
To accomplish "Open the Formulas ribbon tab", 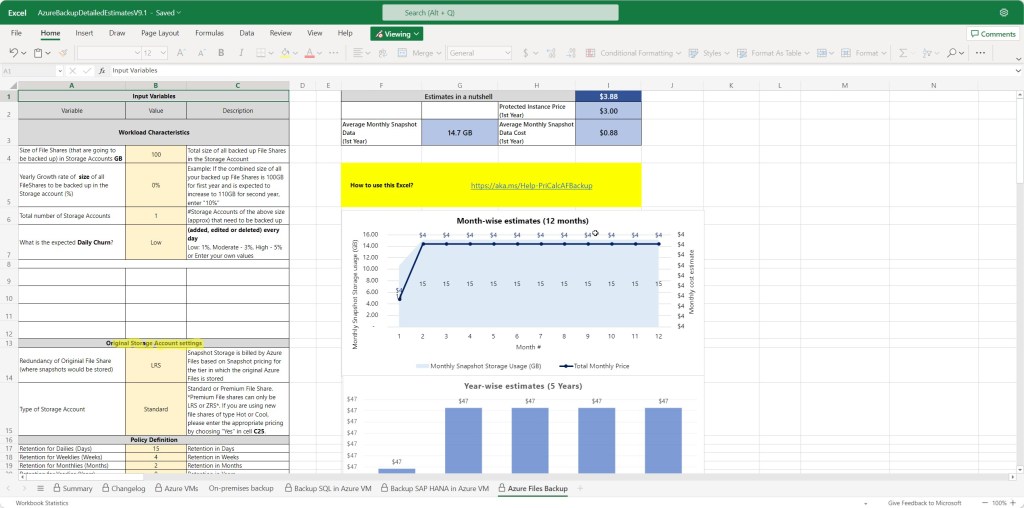I will pos(209,33).
